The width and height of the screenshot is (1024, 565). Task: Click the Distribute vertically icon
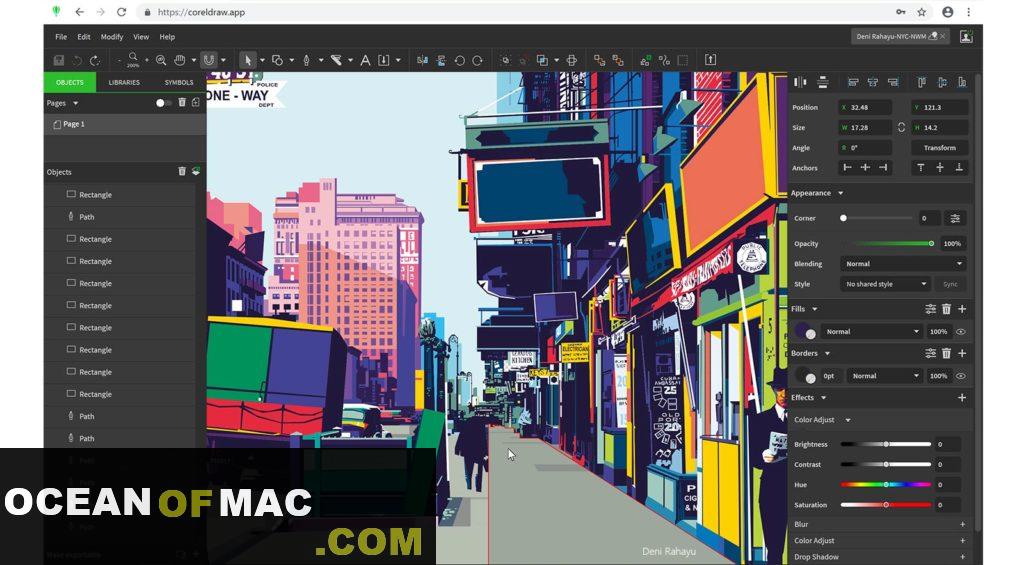click(823, 82)
